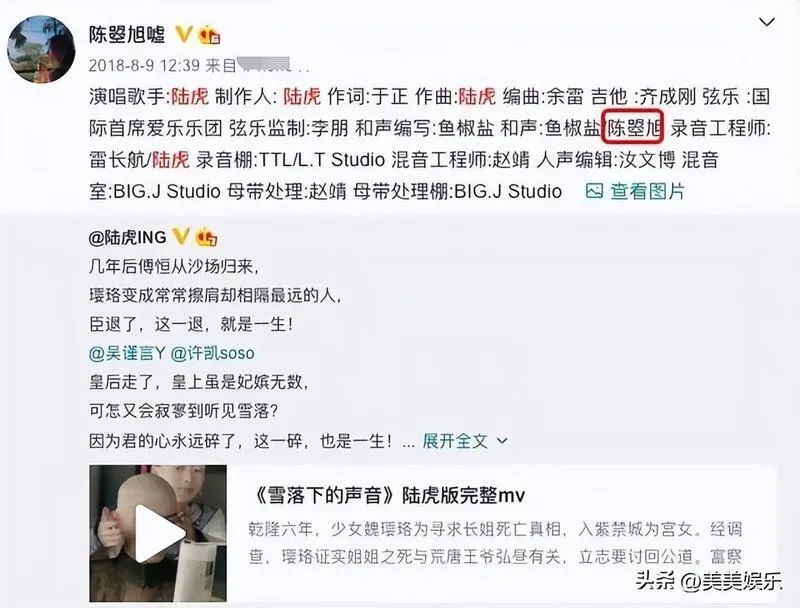The width and height of the screenshot is (800, 608).
Task: Click the verified V badge beside 陆虎ING
Action: pos(181,237)
